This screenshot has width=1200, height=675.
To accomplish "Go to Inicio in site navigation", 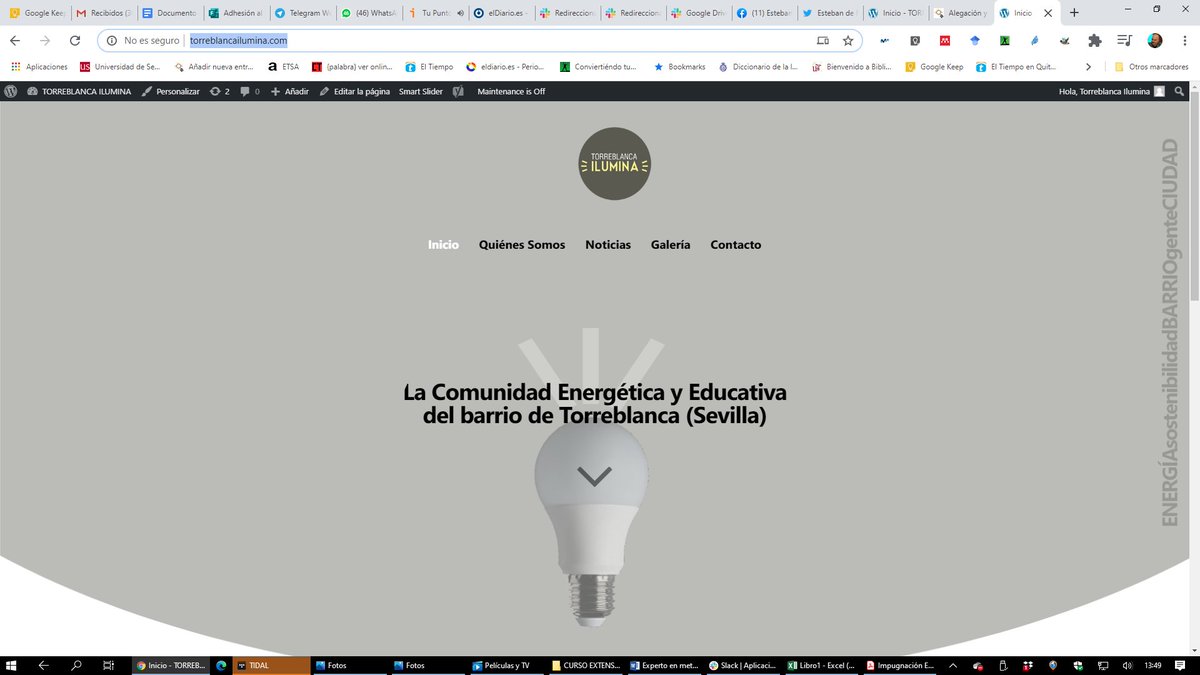I will coord(443,244).
